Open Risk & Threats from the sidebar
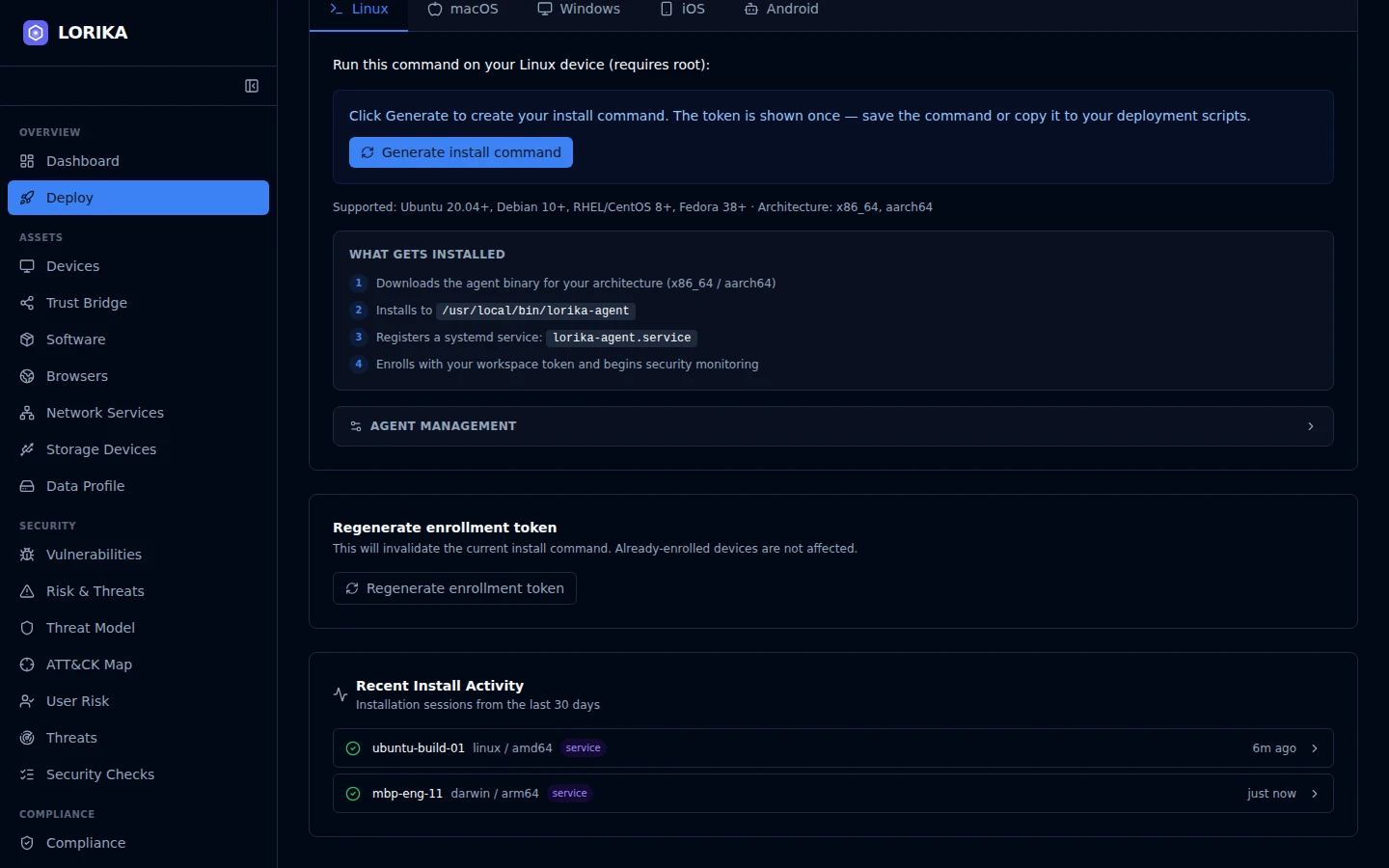1389x868 pixels. coord(138,591)
